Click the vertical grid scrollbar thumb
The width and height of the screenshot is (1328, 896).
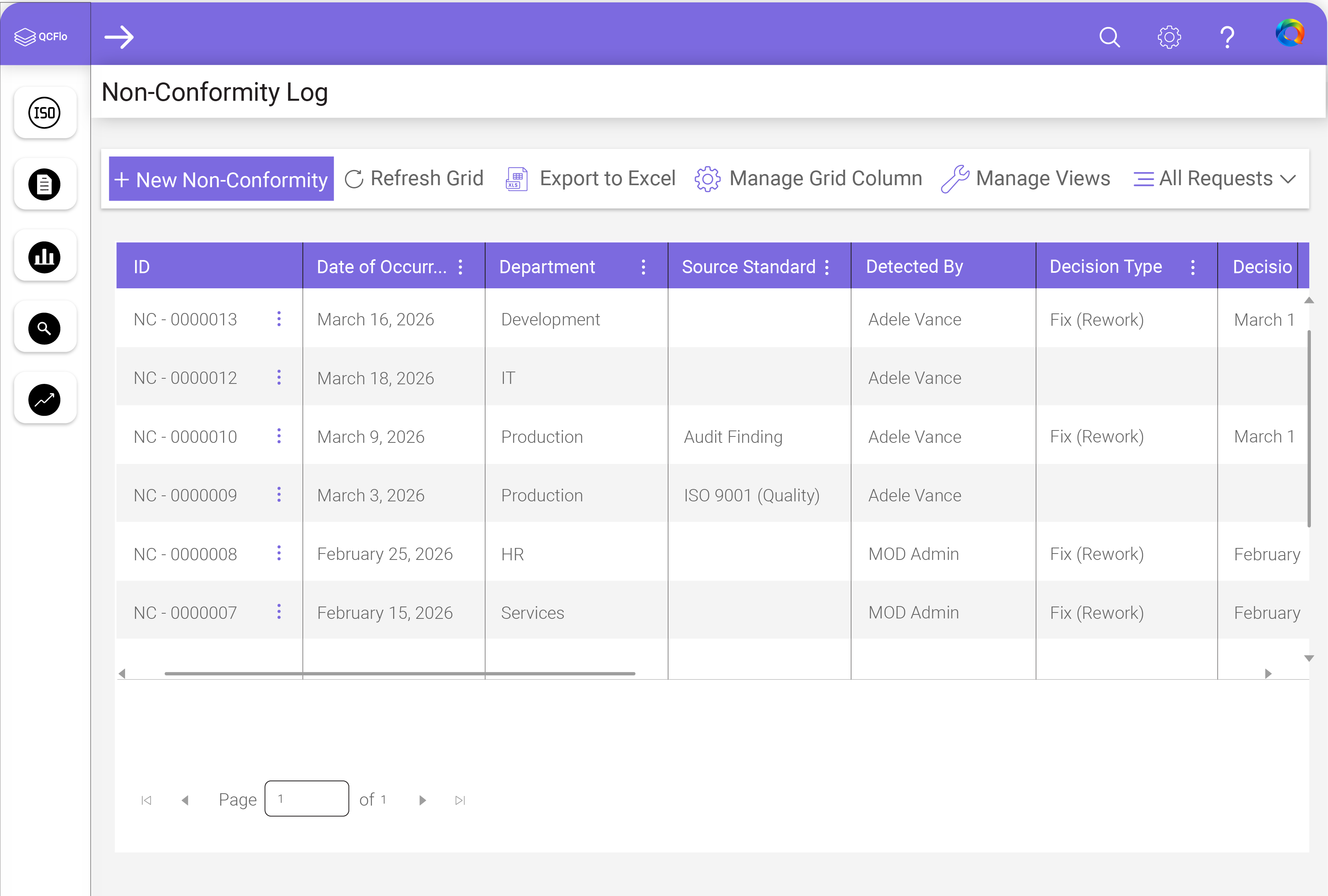point(1308,428)
